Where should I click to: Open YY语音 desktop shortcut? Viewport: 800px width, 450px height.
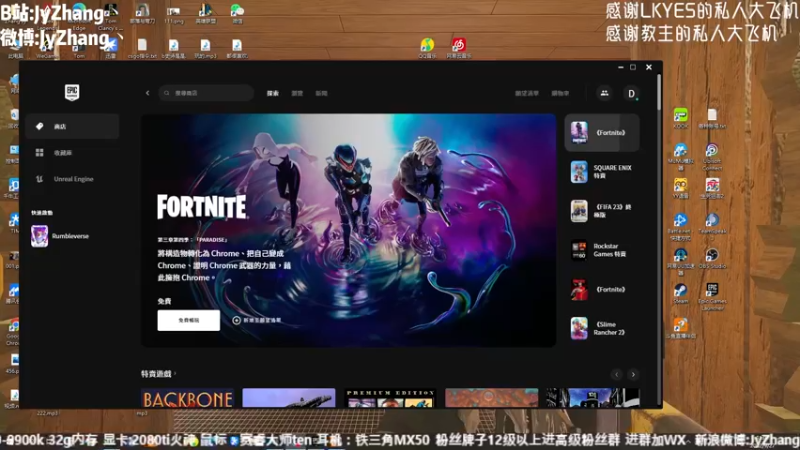coord(681,188)
